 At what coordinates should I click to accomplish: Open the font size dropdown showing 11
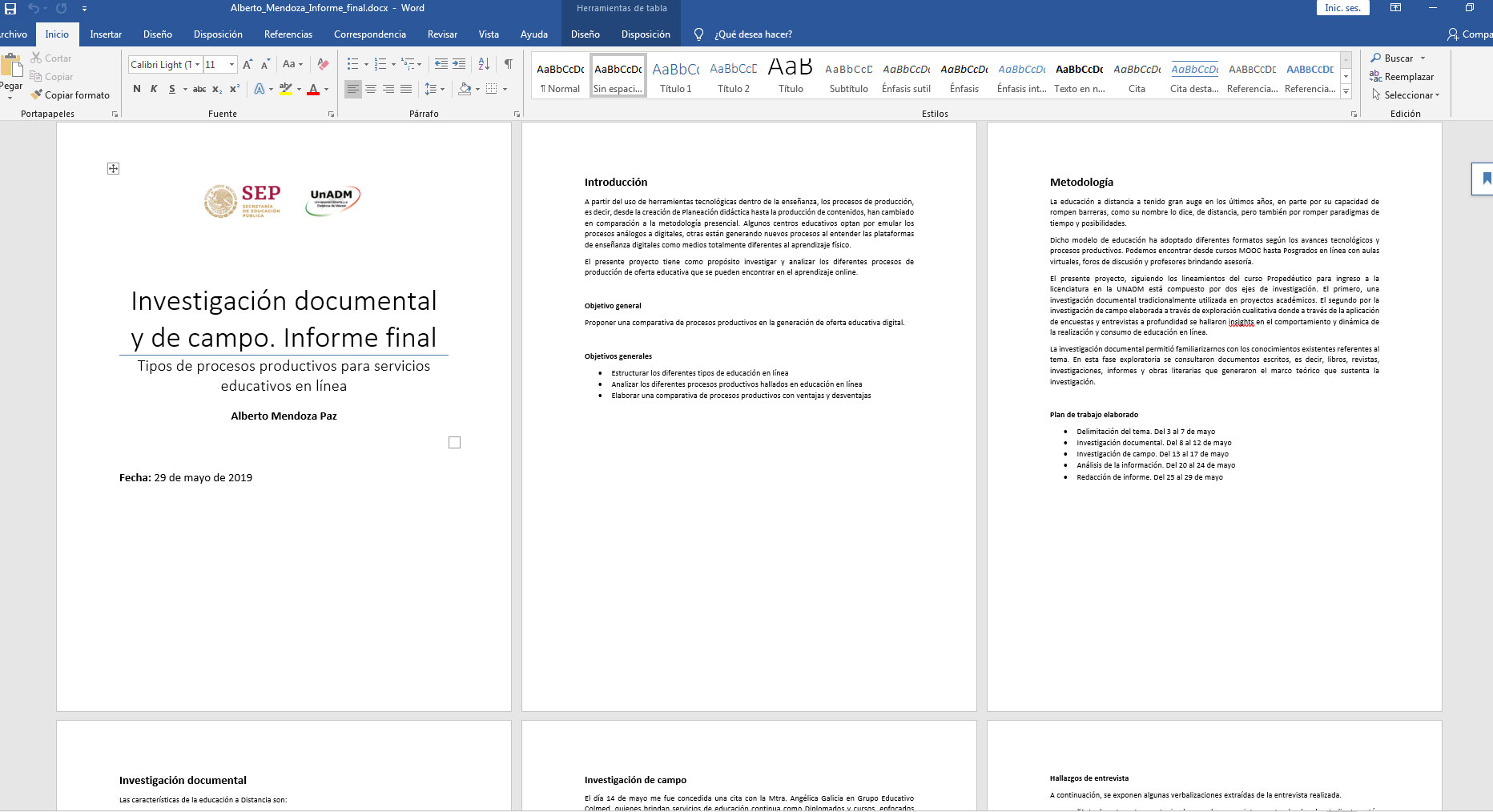pyautogui.click(x=231, y=64)
